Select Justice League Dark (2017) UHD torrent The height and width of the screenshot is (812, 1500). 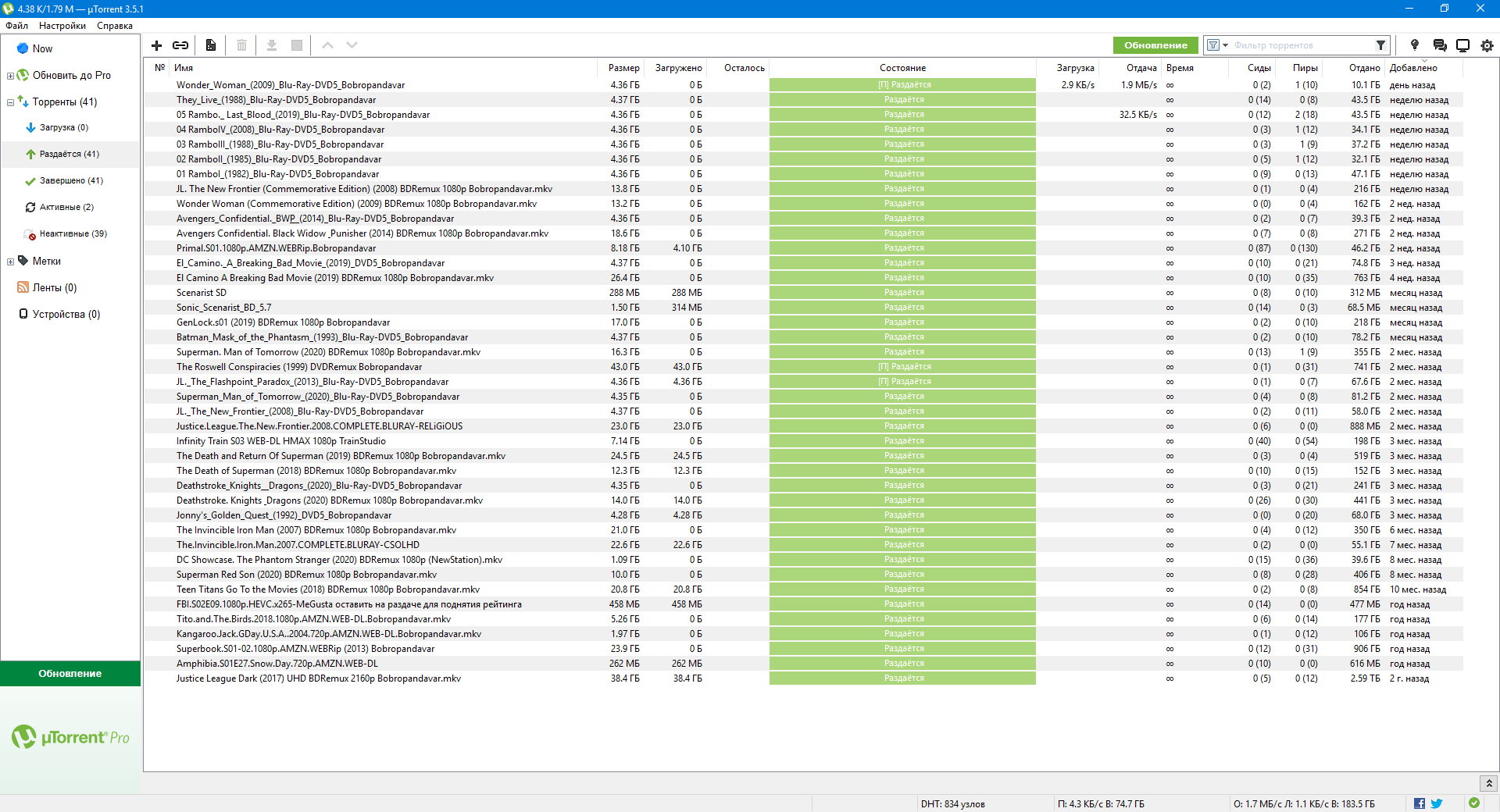click(x=802, y=678)
